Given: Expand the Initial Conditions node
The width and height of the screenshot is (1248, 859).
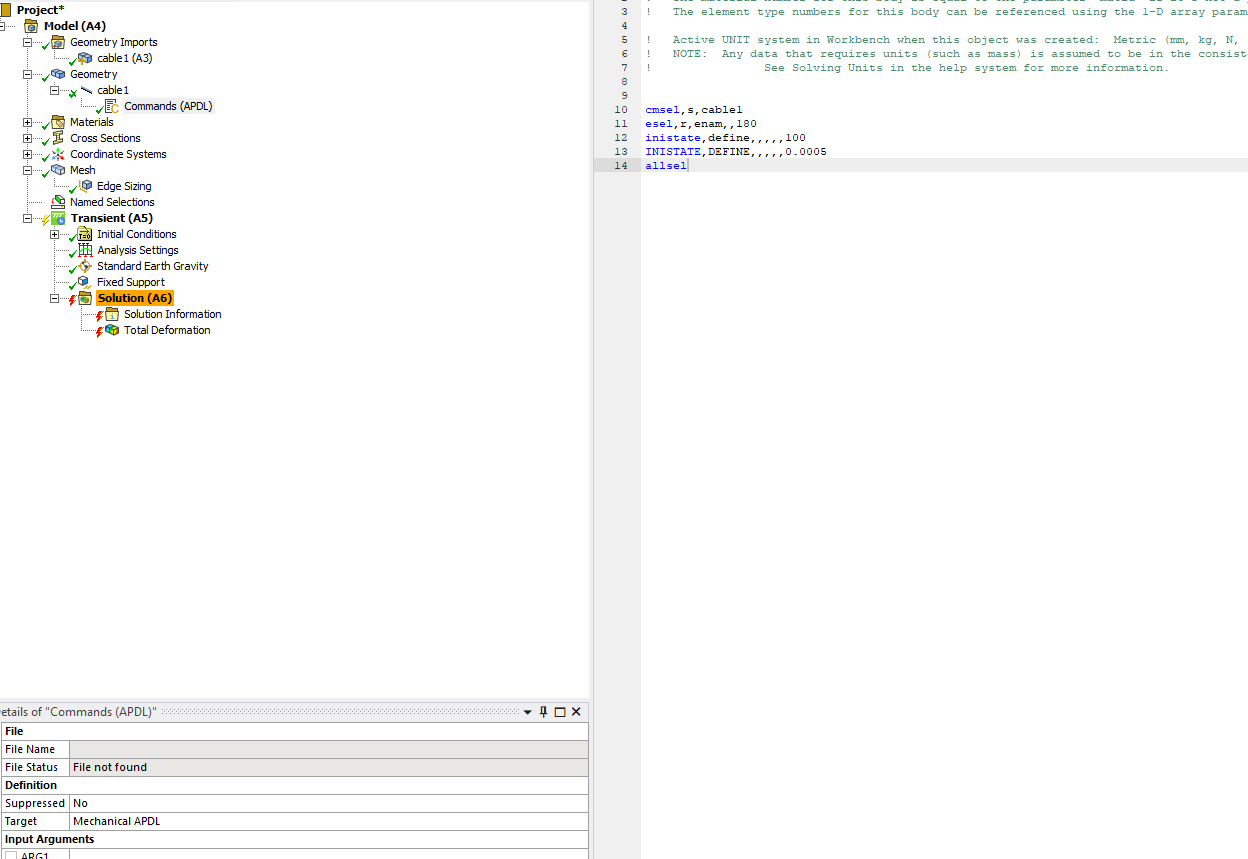Looking at the screenshot, I should pos(55,234).
